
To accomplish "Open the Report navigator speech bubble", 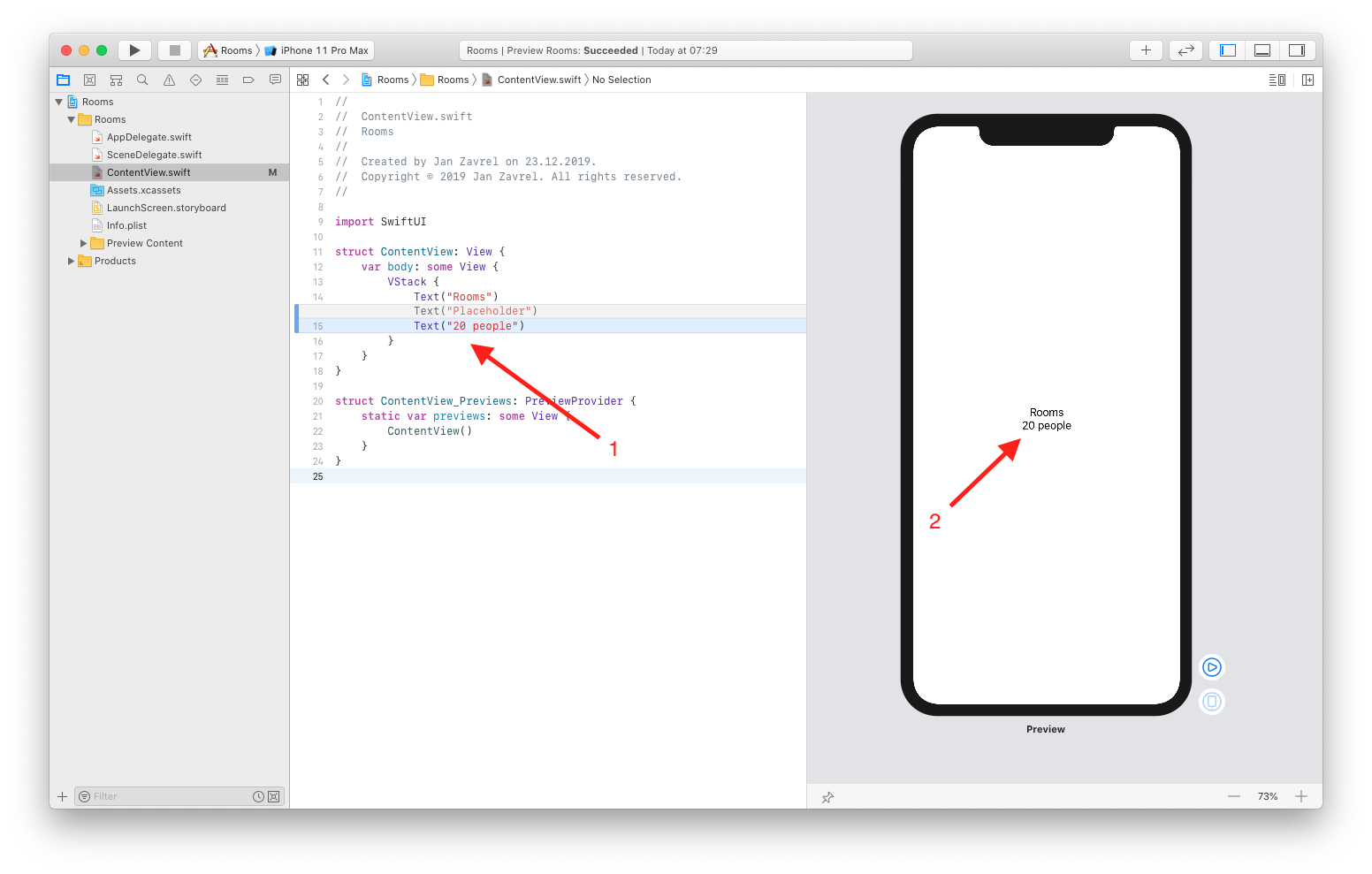I will tap(275, 80).
